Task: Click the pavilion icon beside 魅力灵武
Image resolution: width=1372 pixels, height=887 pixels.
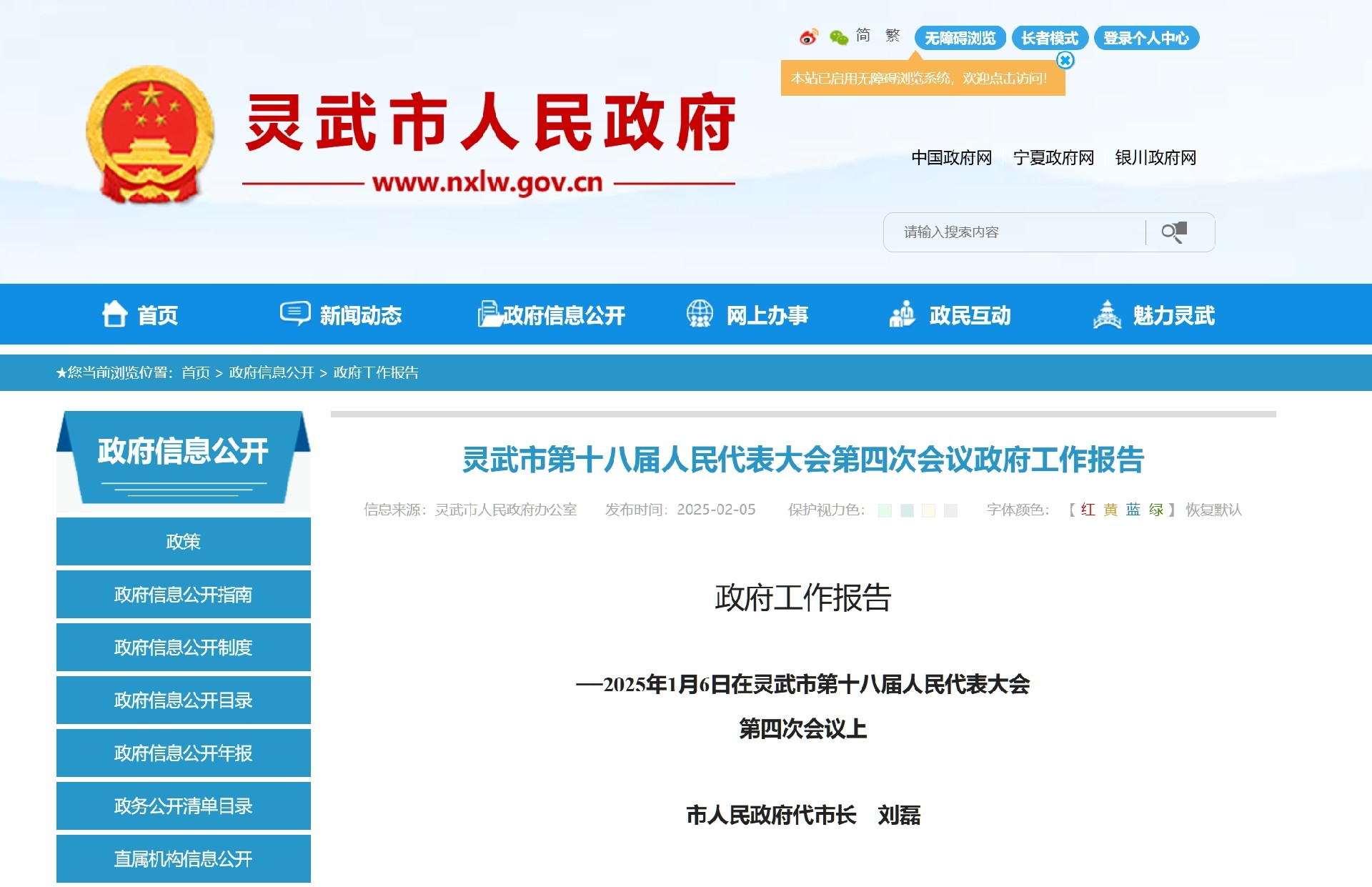Action: point(1107,314)
